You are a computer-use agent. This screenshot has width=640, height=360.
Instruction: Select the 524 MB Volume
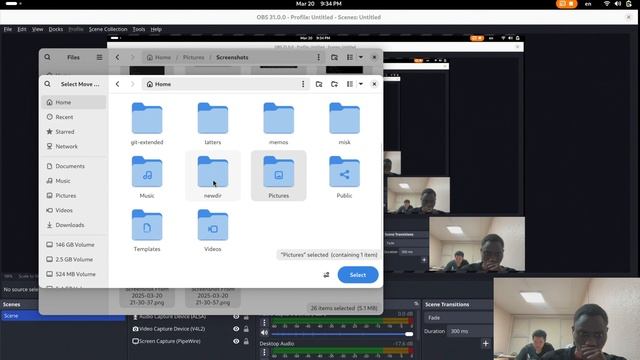click(x=74, y=274)
